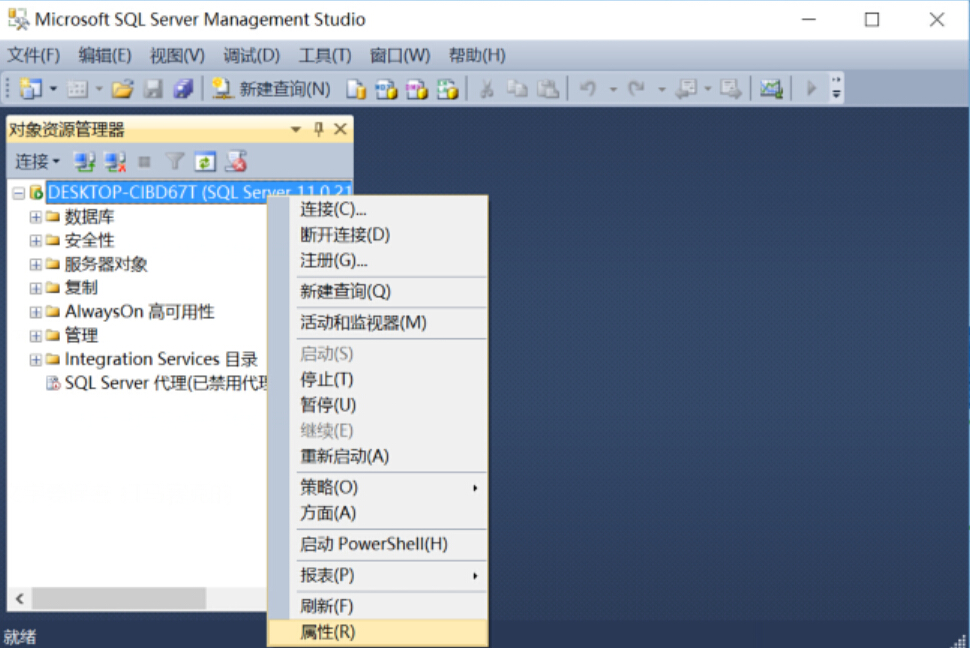The height and width of the screenshot is (648, 970).
Task: Click the Paste clipboard icon
Action: (547, 89)
